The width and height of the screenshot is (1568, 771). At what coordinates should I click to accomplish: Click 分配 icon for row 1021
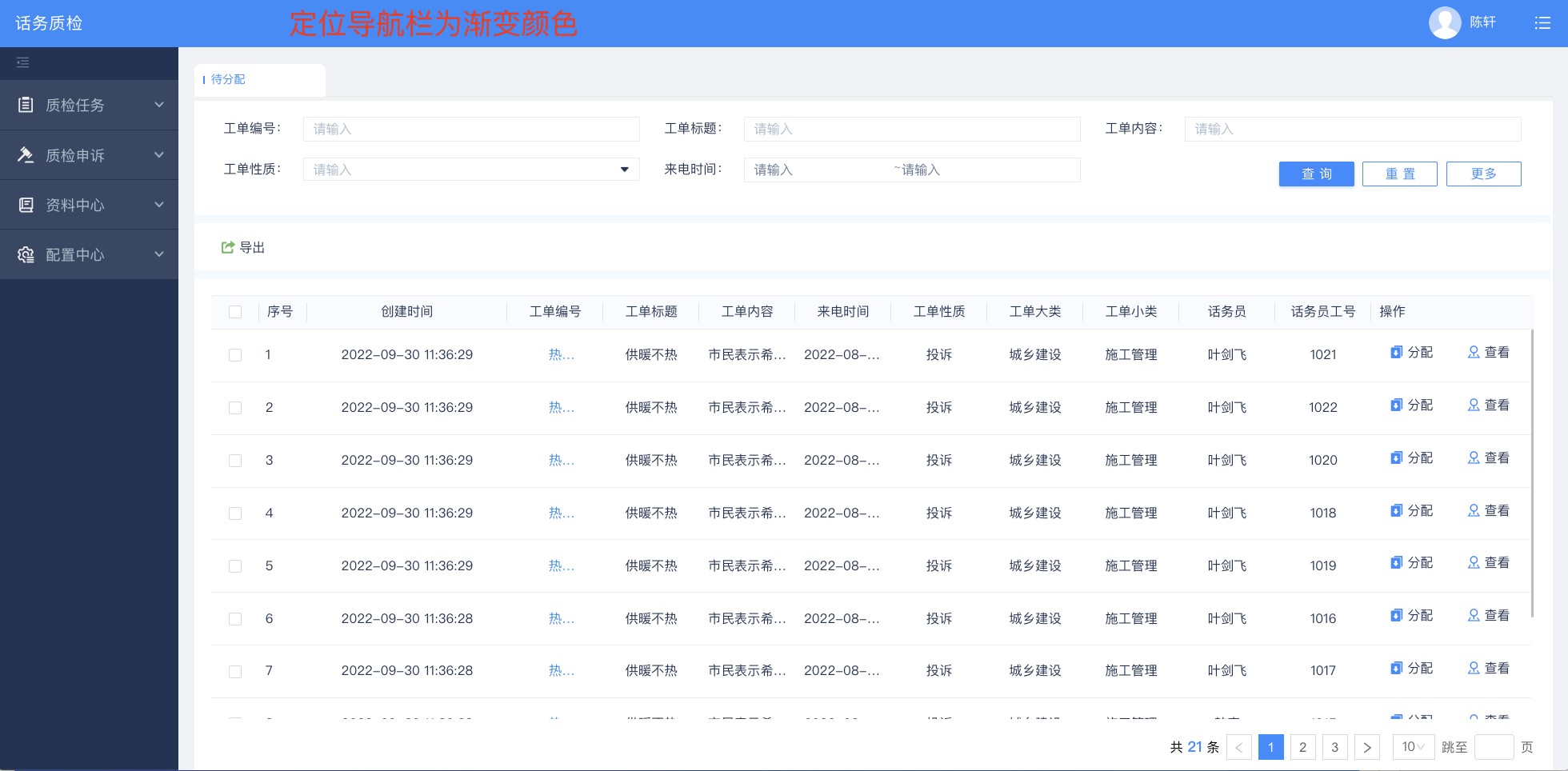coord(1396,352)
